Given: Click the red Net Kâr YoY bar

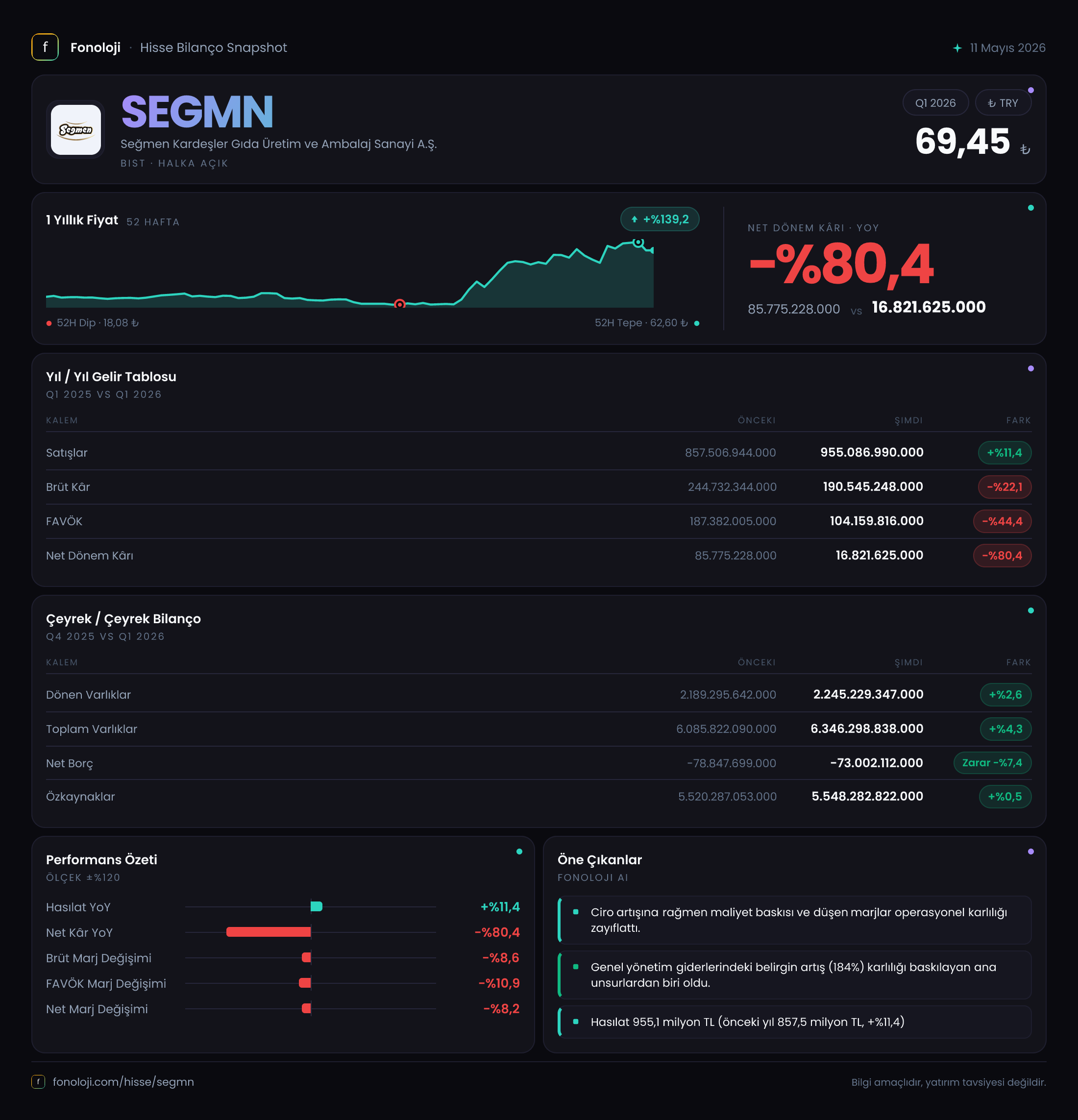Looking at the screenshot, I should point(269,932).
